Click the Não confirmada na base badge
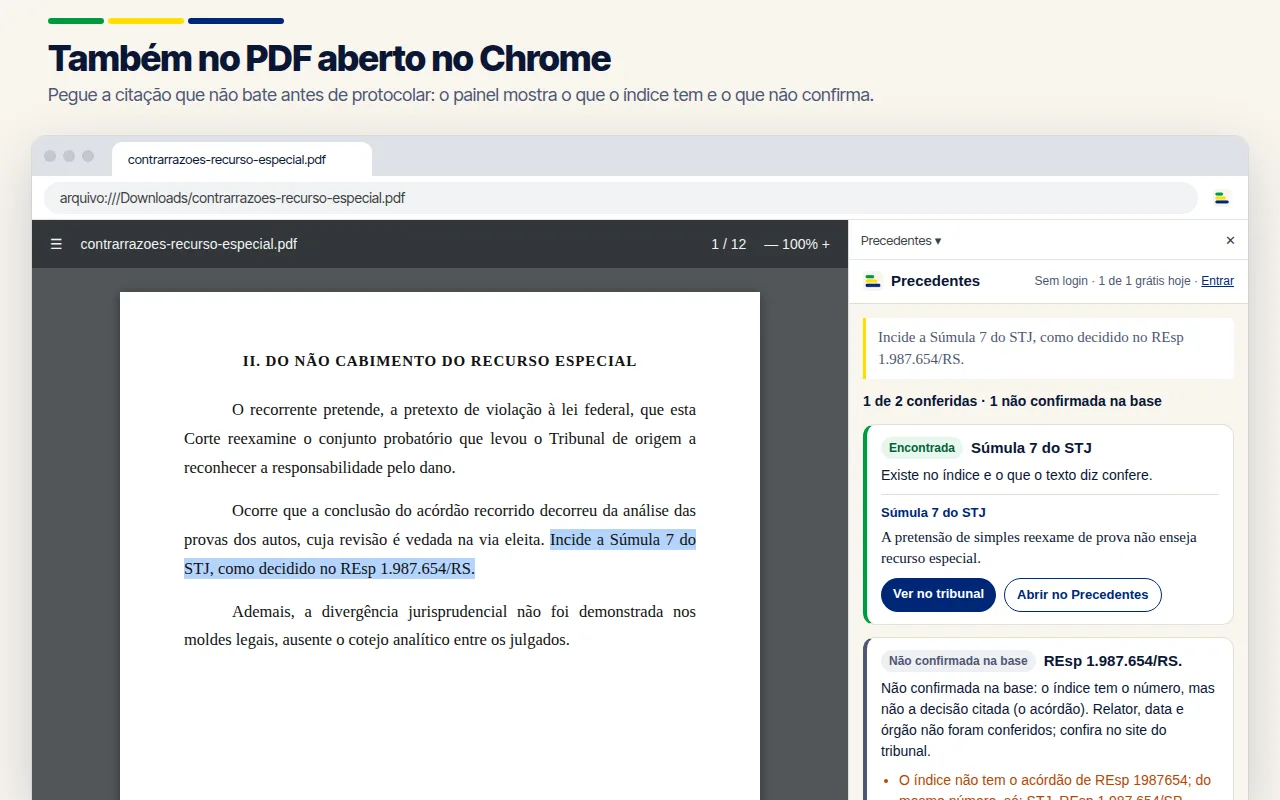Viewport: 1280px width, 800px height. (958, 661)
